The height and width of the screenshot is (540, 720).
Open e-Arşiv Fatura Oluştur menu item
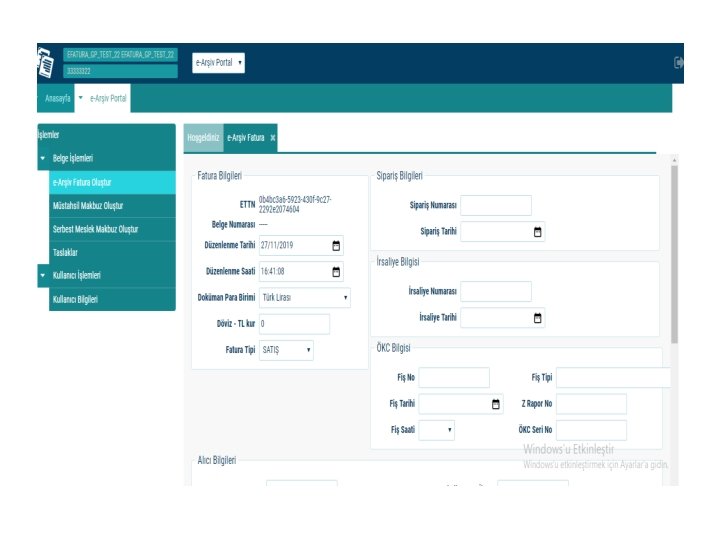(x=112, y=182)
